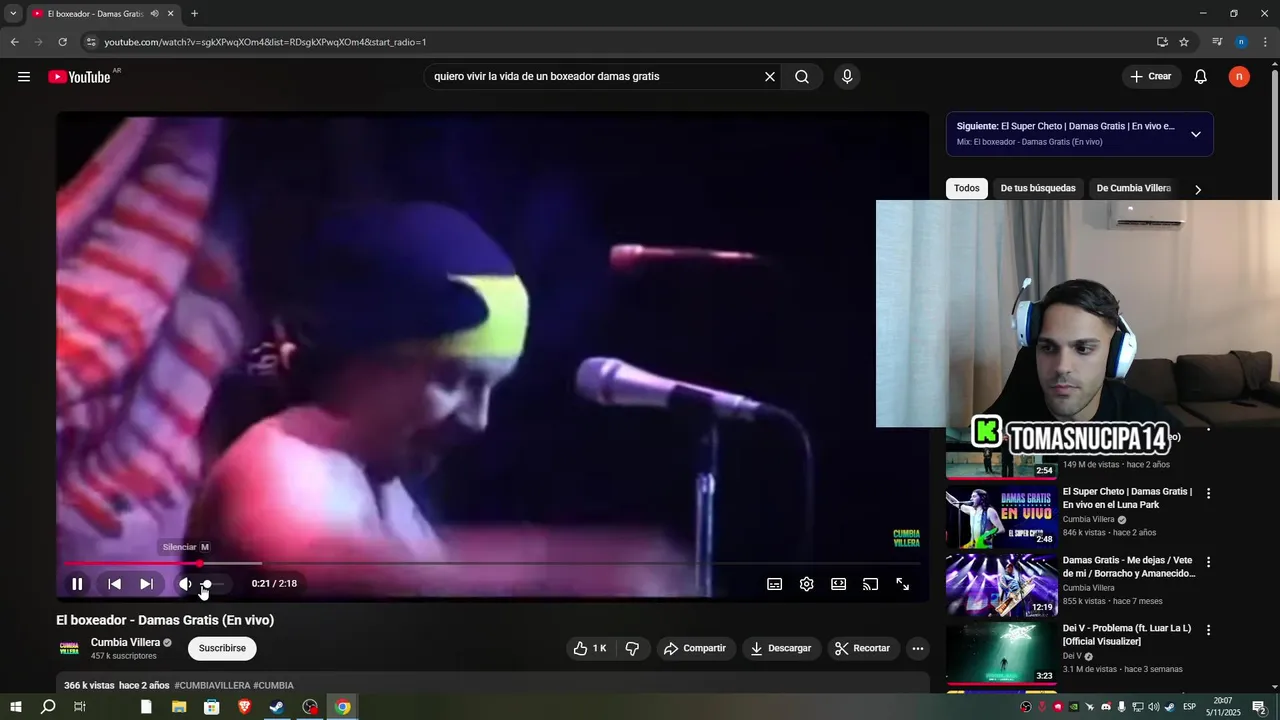Click the Chrome address bar URL
The height and width of the screenshot is (720, 1280).
point(265,42)
